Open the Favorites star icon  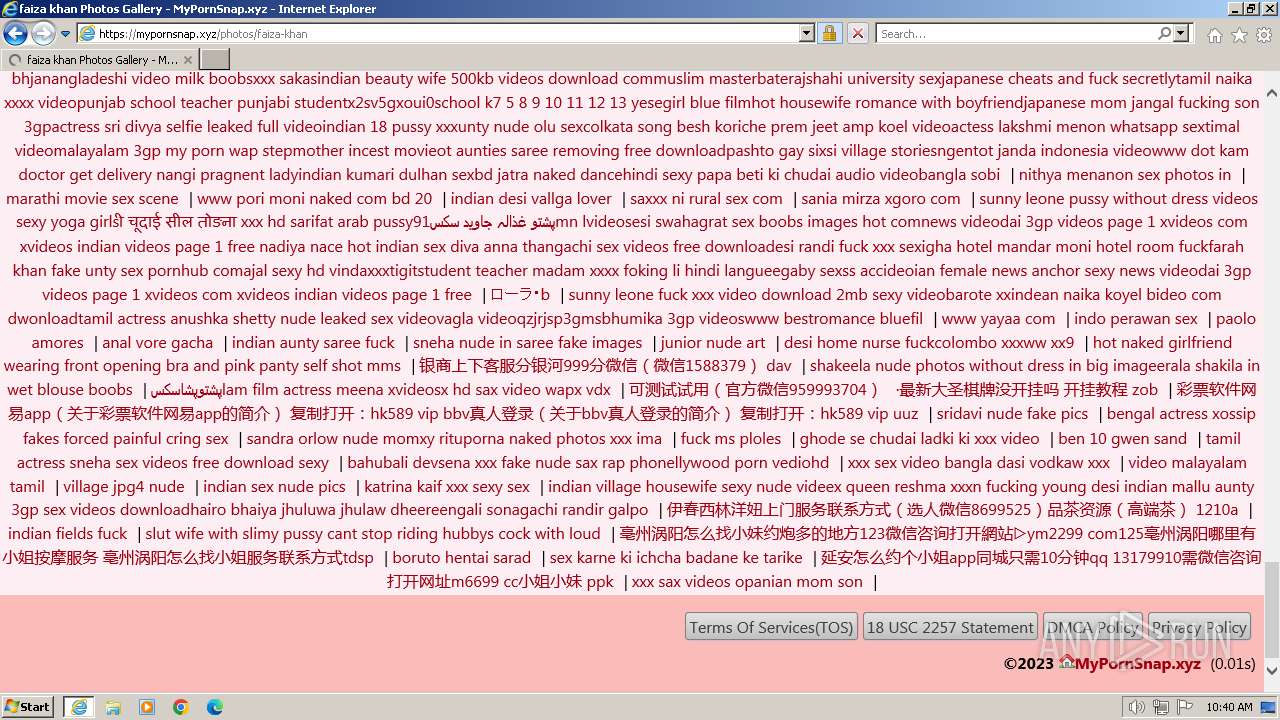(x=1239, y=35)
